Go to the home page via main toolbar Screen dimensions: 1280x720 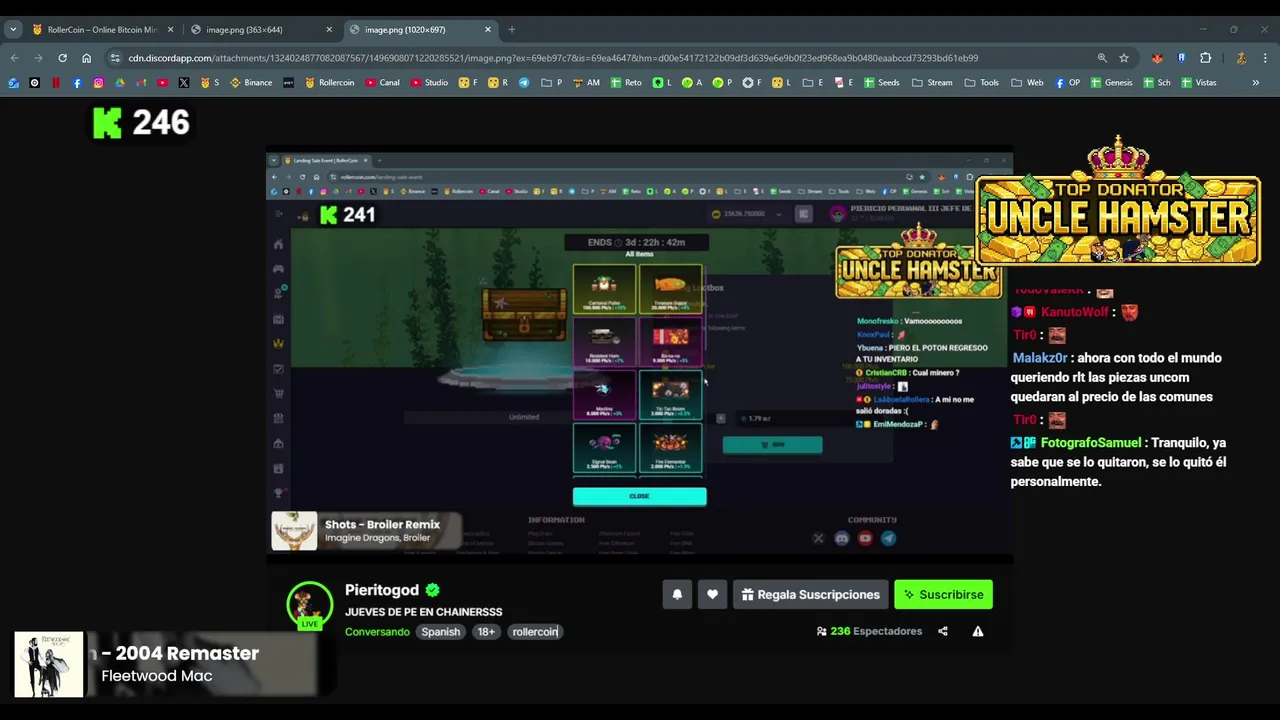coord(86,58)
